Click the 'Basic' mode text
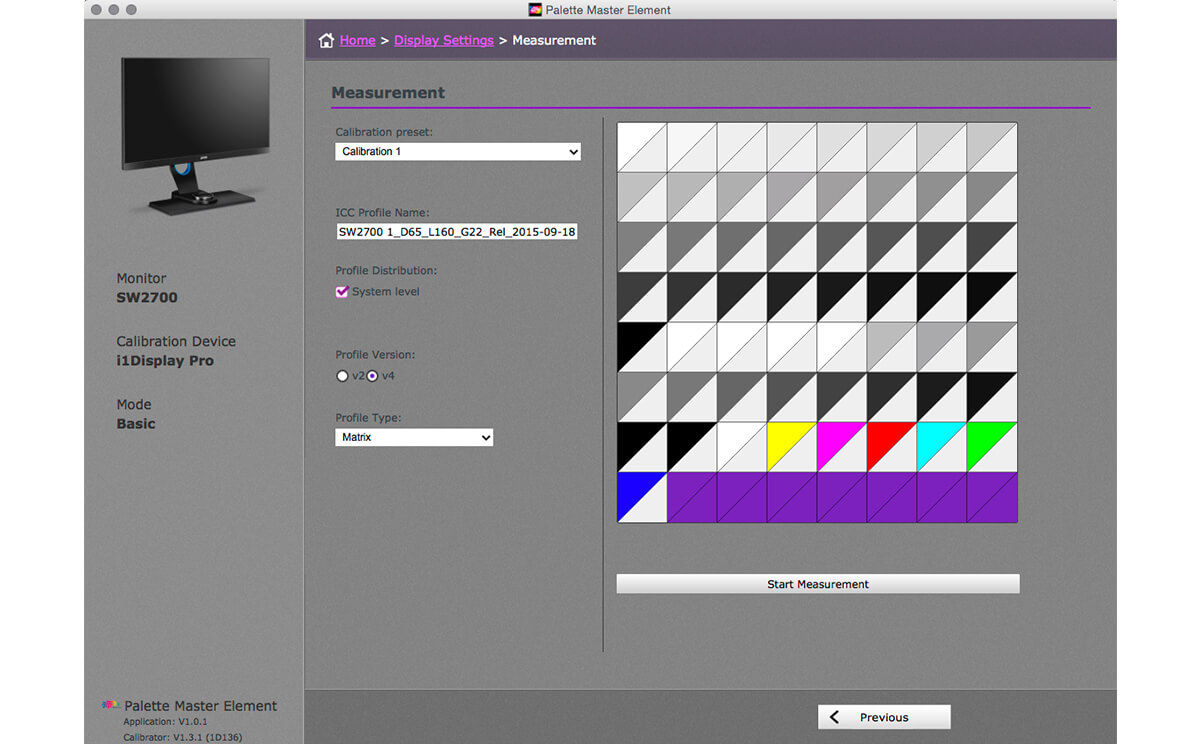This screenshot has height=744, width=1200. point(136,424)
